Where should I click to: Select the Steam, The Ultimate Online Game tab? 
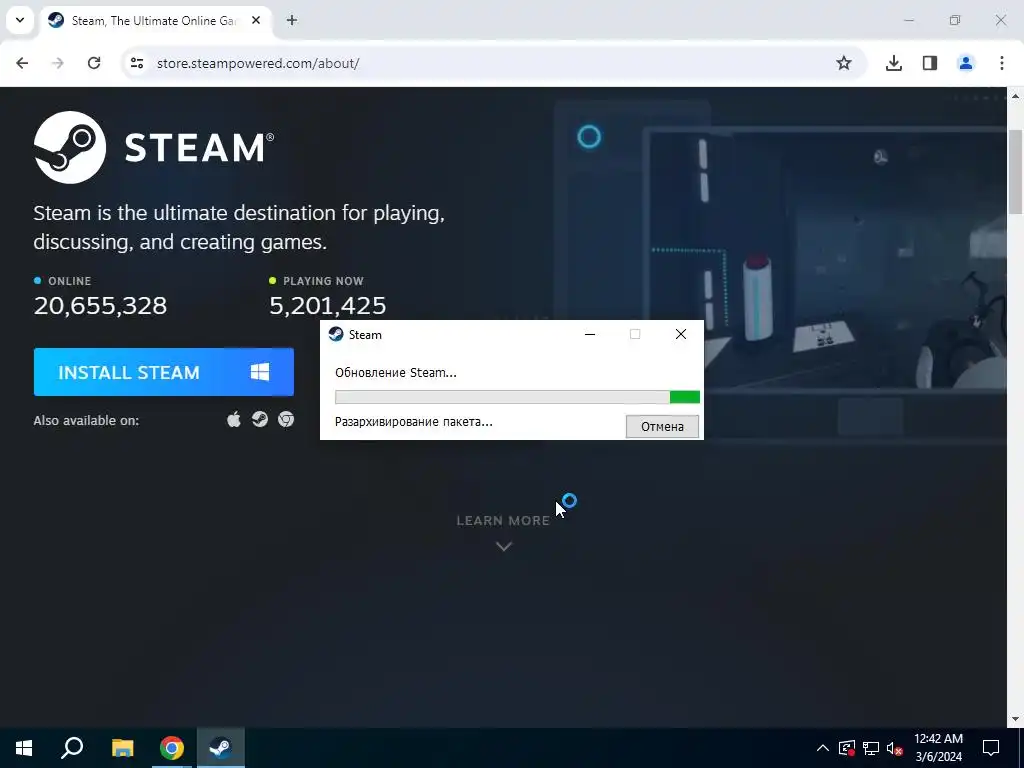click(x=157, y=20)
